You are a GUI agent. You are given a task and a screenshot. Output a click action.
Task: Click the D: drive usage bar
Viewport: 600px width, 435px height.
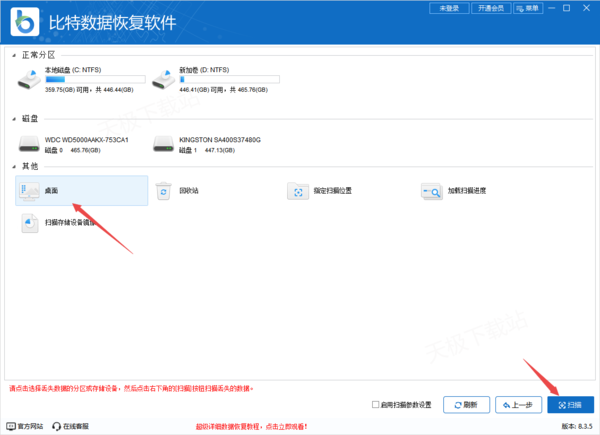point(230,79)
